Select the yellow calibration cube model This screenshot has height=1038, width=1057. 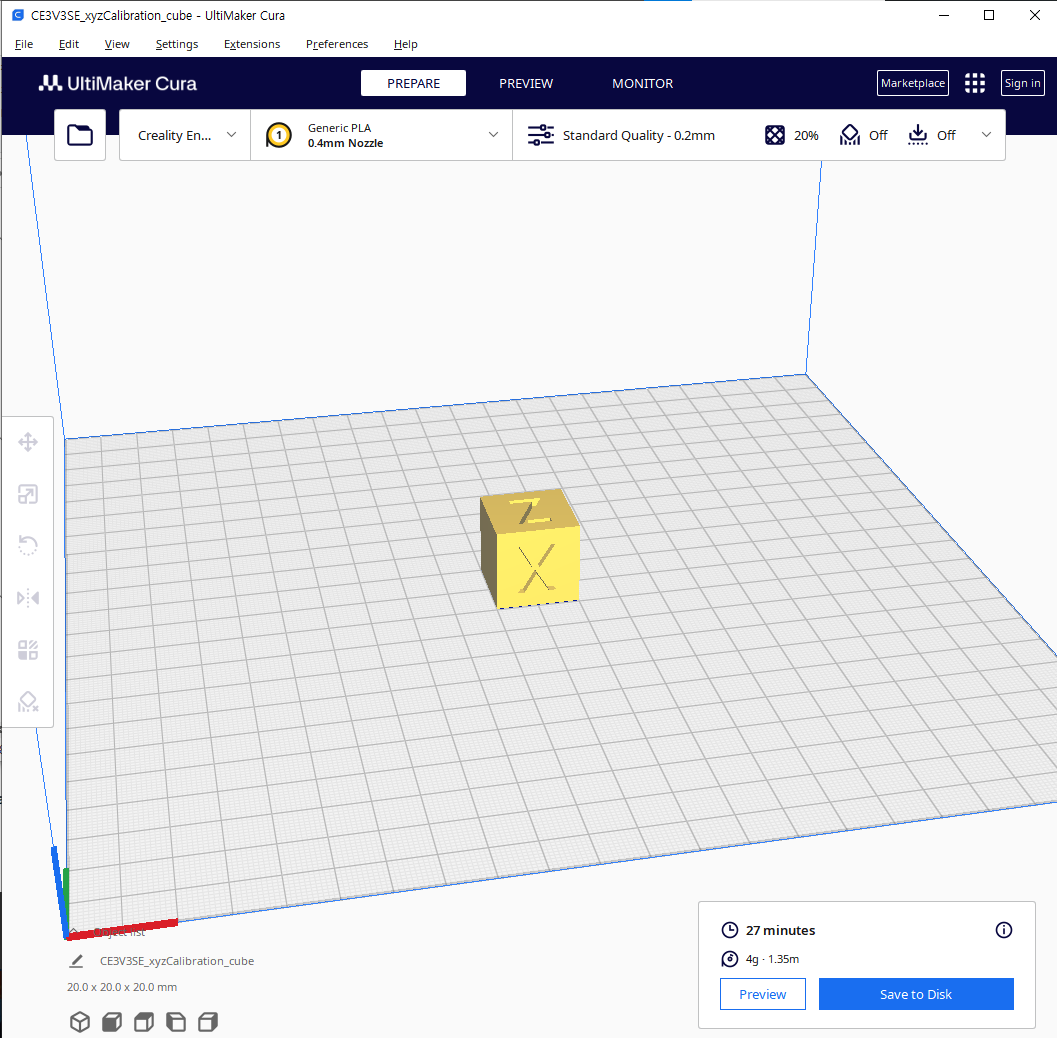(530, 549)
